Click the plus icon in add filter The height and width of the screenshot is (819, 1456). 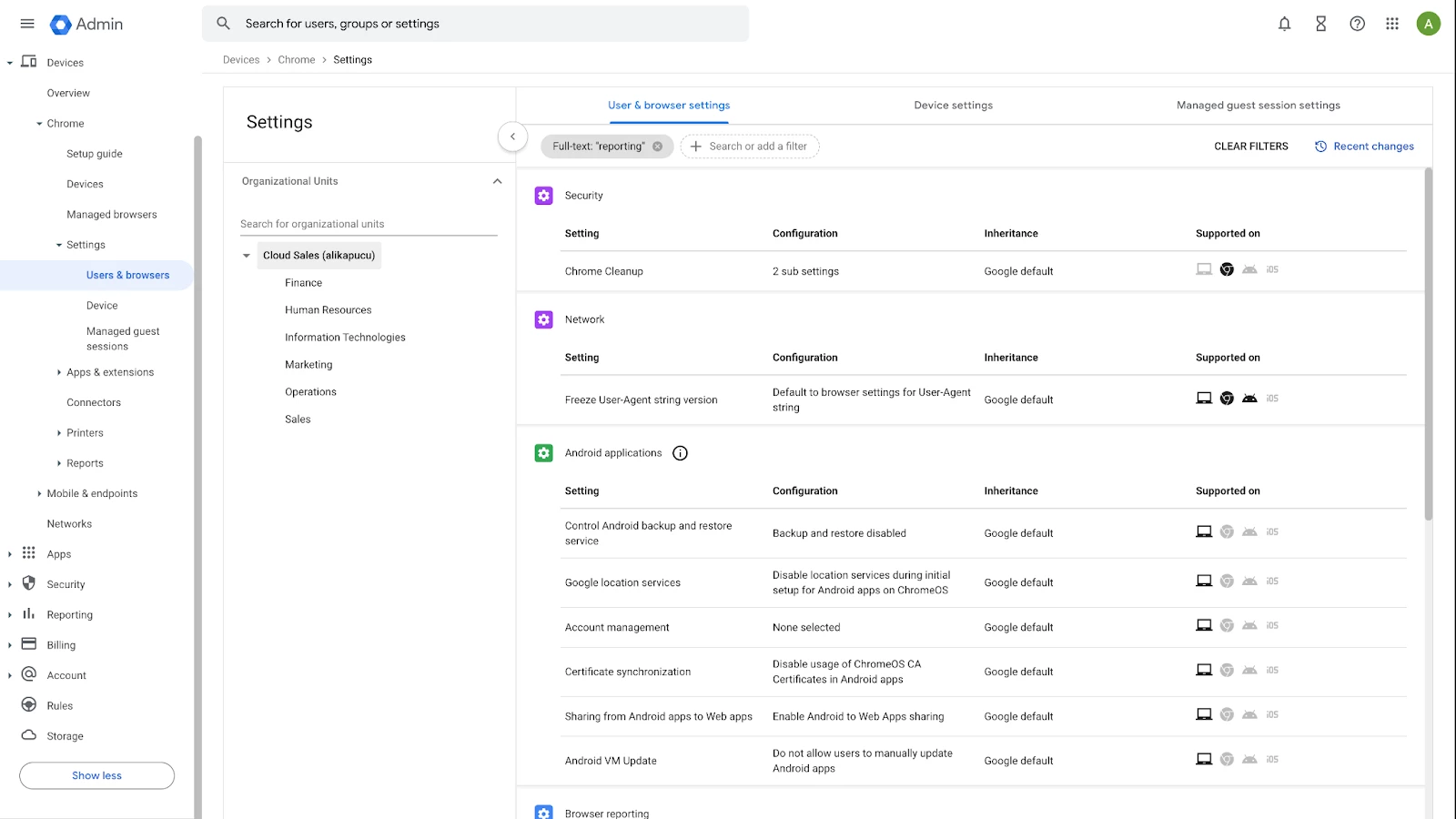pyautogui.click(x=696, y=147)
